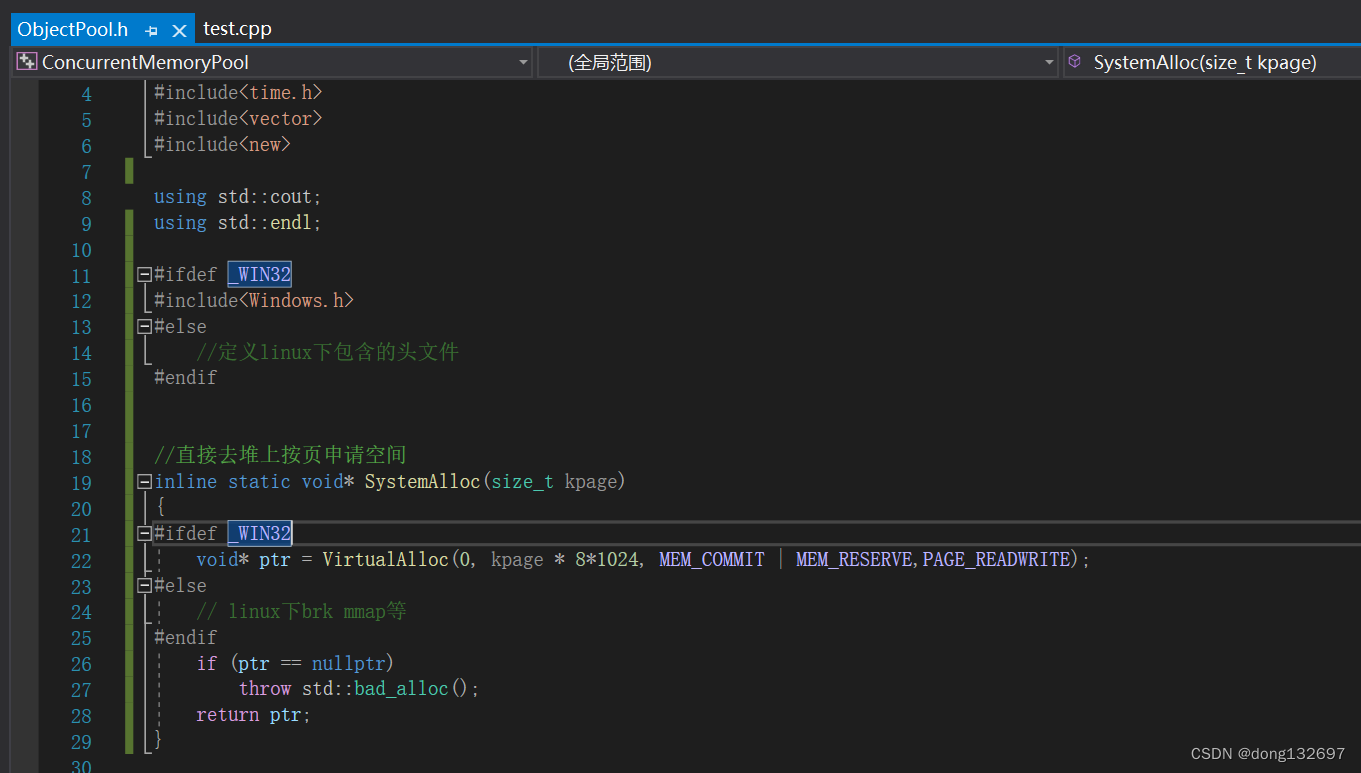
Task: Open the ConcurrentMemoryPool project dropdown
Action: (273, 62)
